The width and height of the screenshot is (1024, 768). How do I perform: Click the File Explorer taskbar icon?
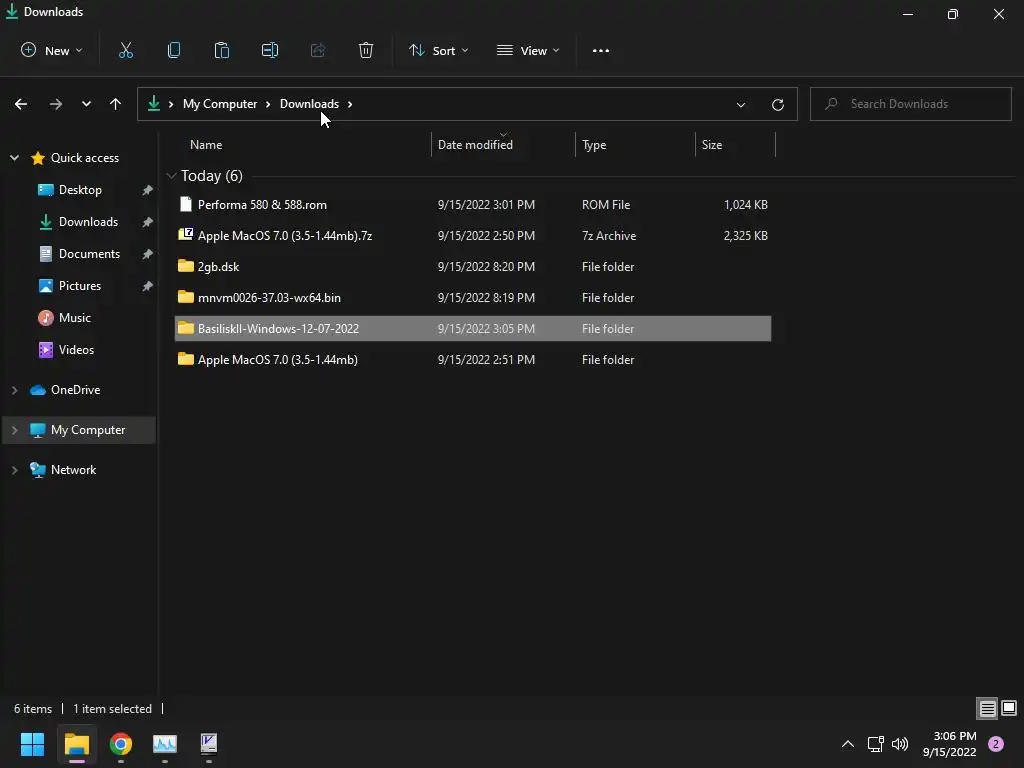pos(77,744)
